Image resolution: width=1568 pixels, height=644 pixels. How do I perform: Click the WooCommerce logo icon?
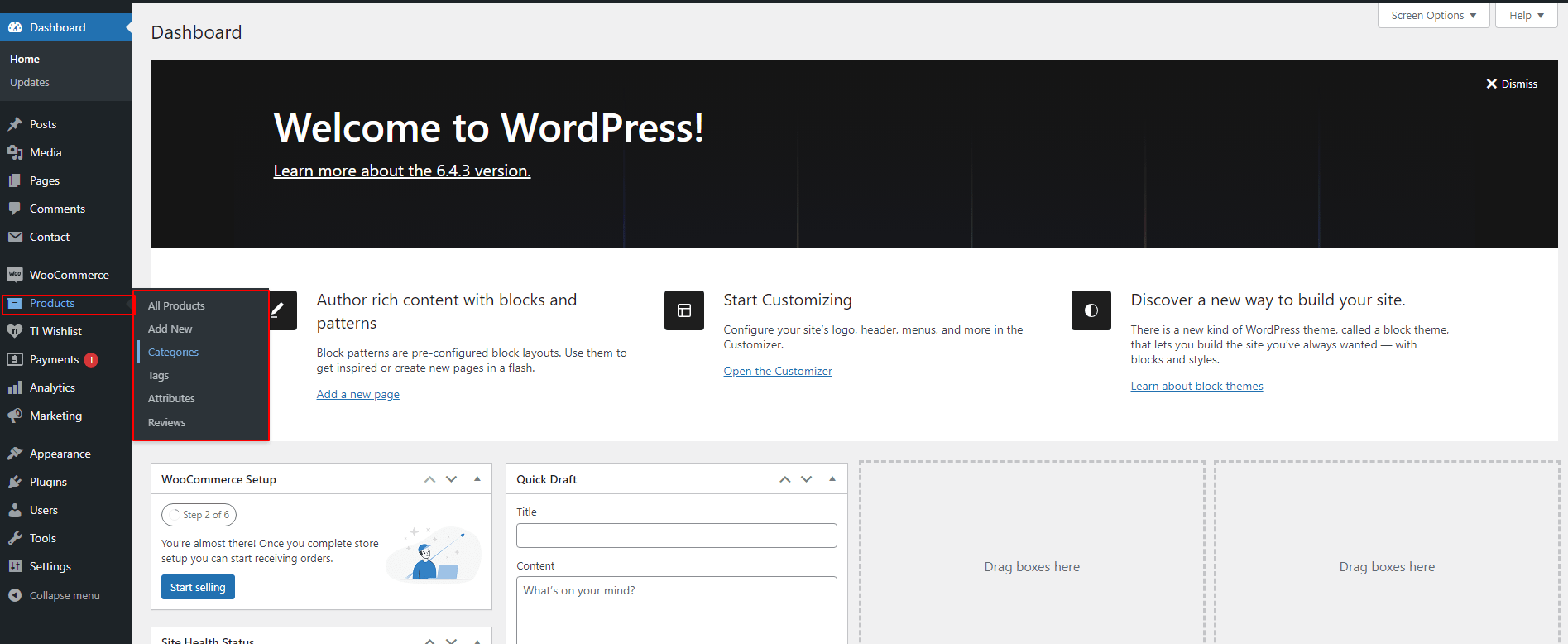[x=15, y=274]
